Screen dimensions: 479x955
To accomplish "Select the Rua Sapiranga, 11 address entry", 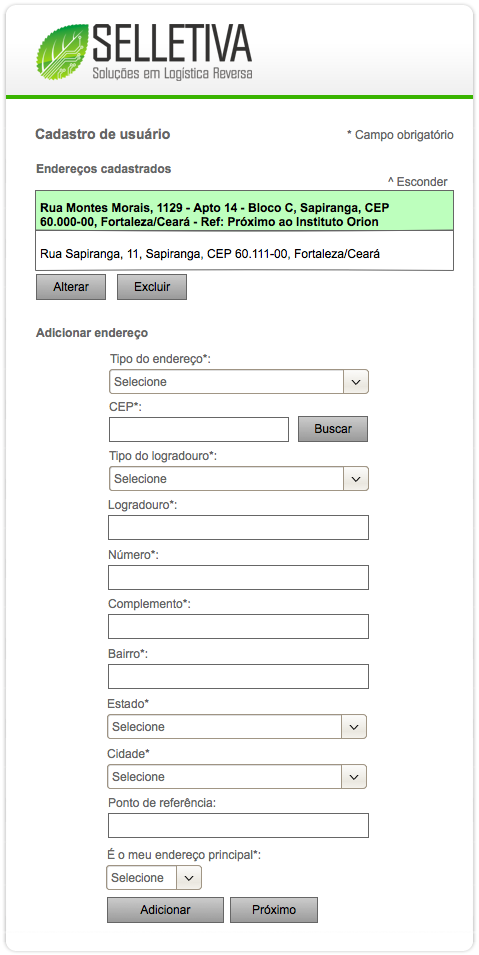I will tap(244, 251).
